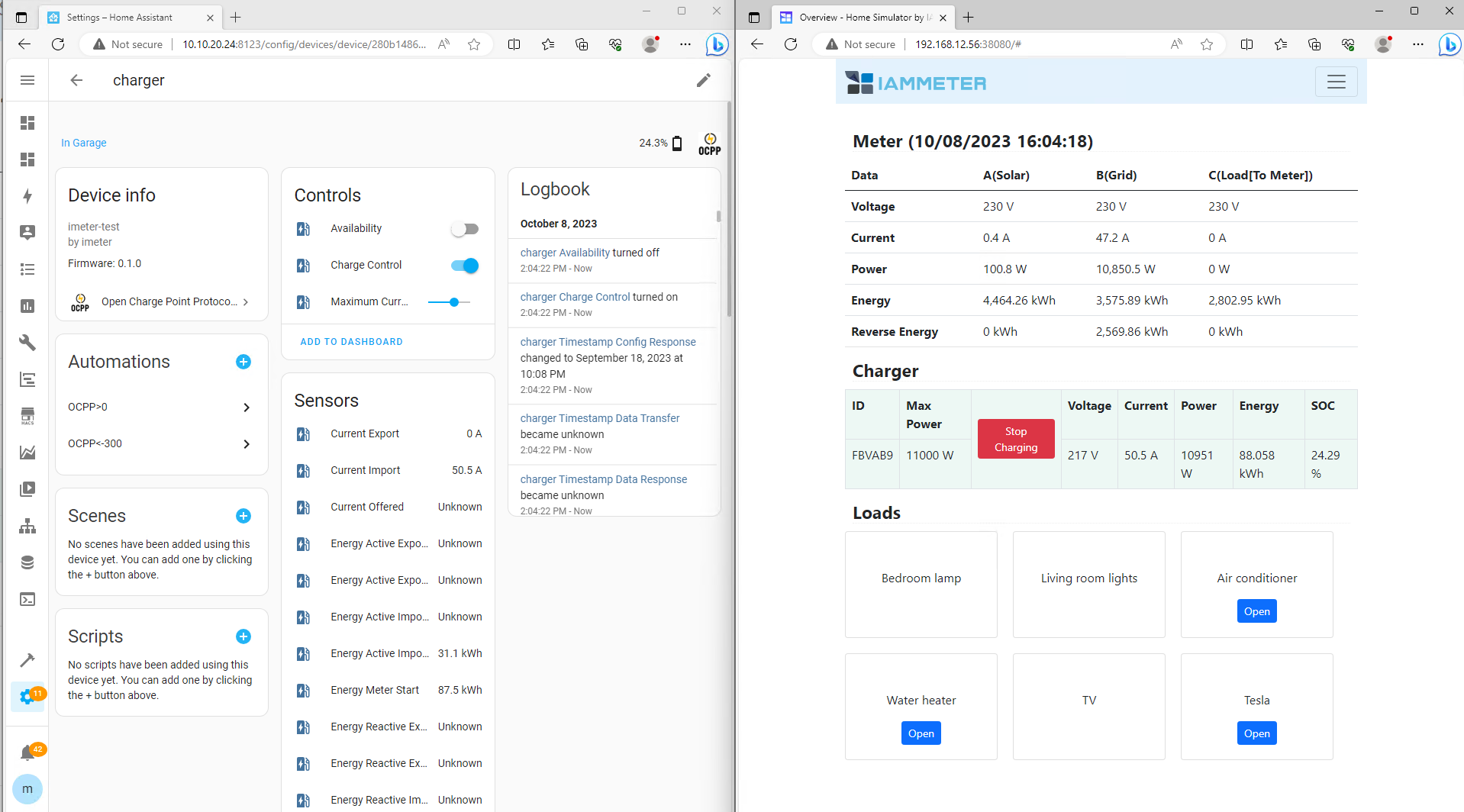1464x812 pixels.
Task: Expand the OCPP<-300 automation entry
Action: coord(246,444)
